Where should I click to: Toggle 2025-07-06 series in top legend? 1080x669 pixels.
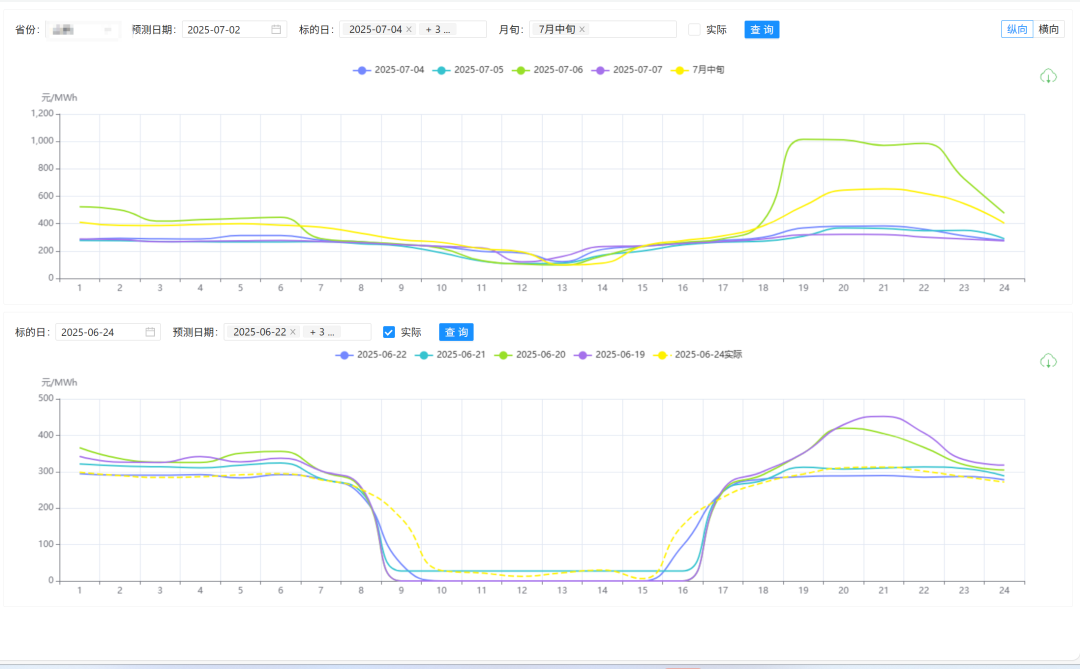coord(547,70)
